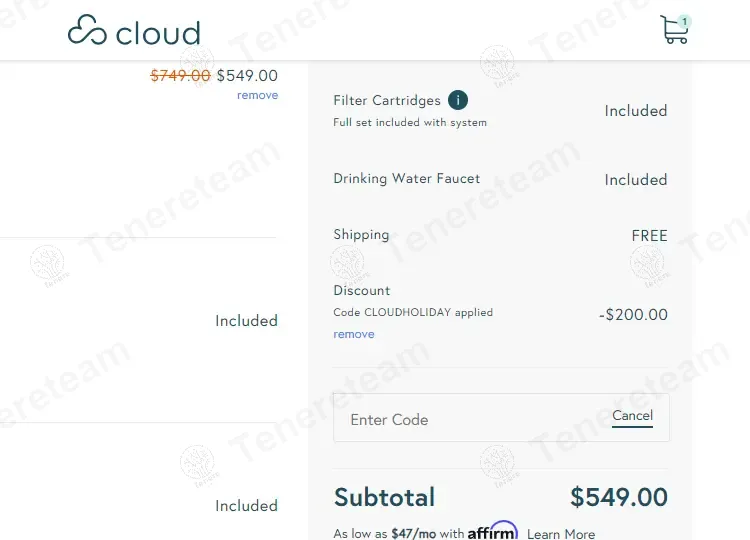Click the -$200.00 discount amount
750x540 pixels.
tap(633, 315)
